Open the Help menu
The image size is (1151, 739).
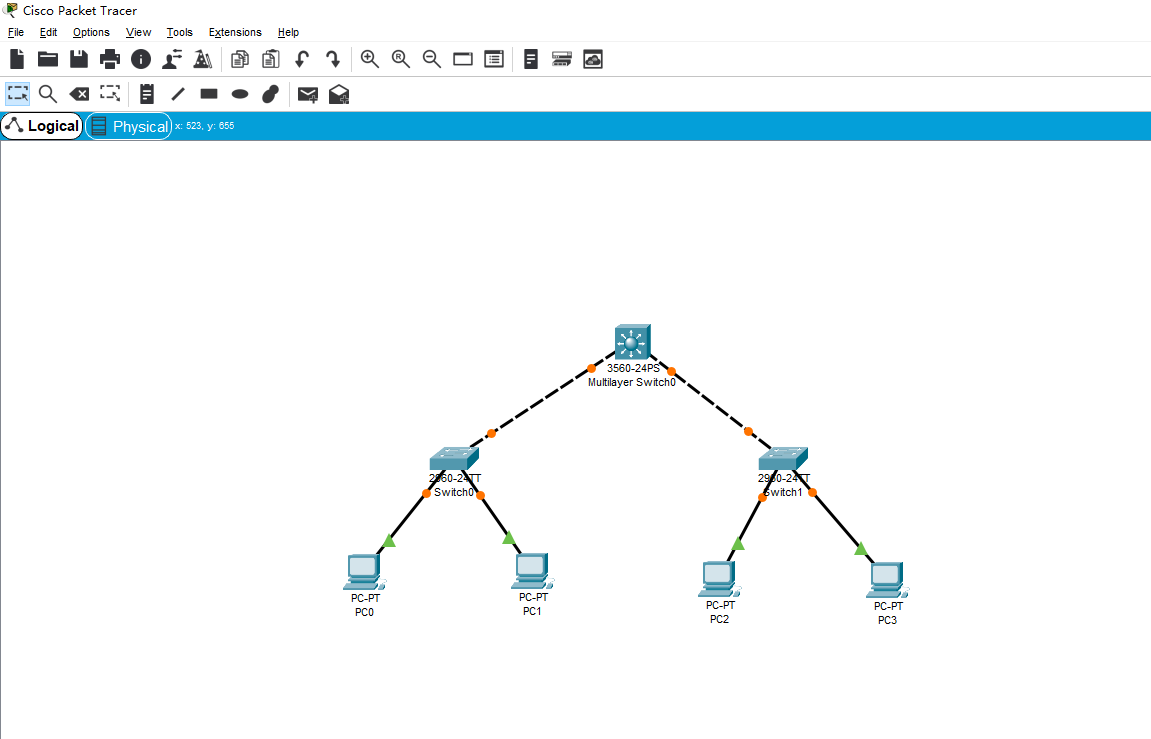(x=288, y=32)
